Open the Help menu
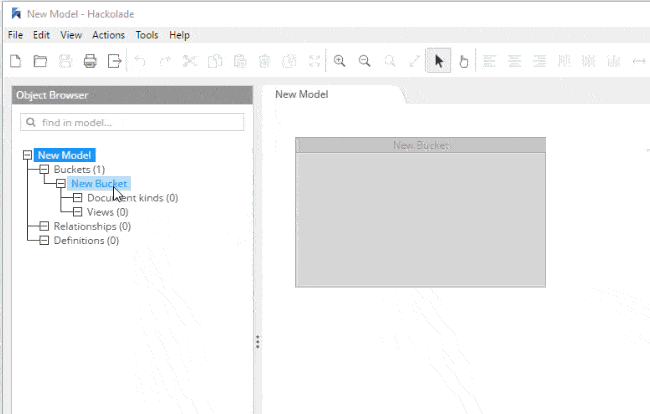Viewport: 650px width, 414px height. [179, 35]
